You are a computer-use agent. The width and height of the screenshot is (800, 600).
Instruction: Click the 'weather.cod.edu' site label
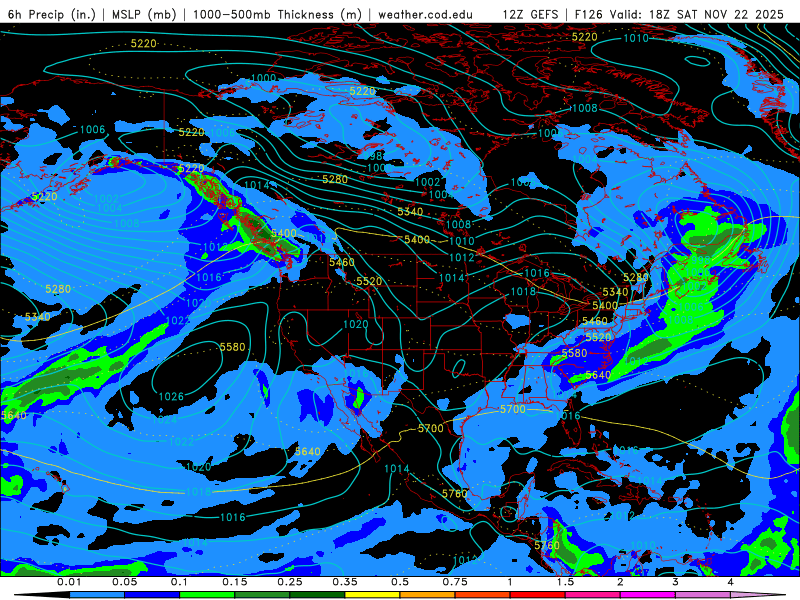click(x=425, y=14)
